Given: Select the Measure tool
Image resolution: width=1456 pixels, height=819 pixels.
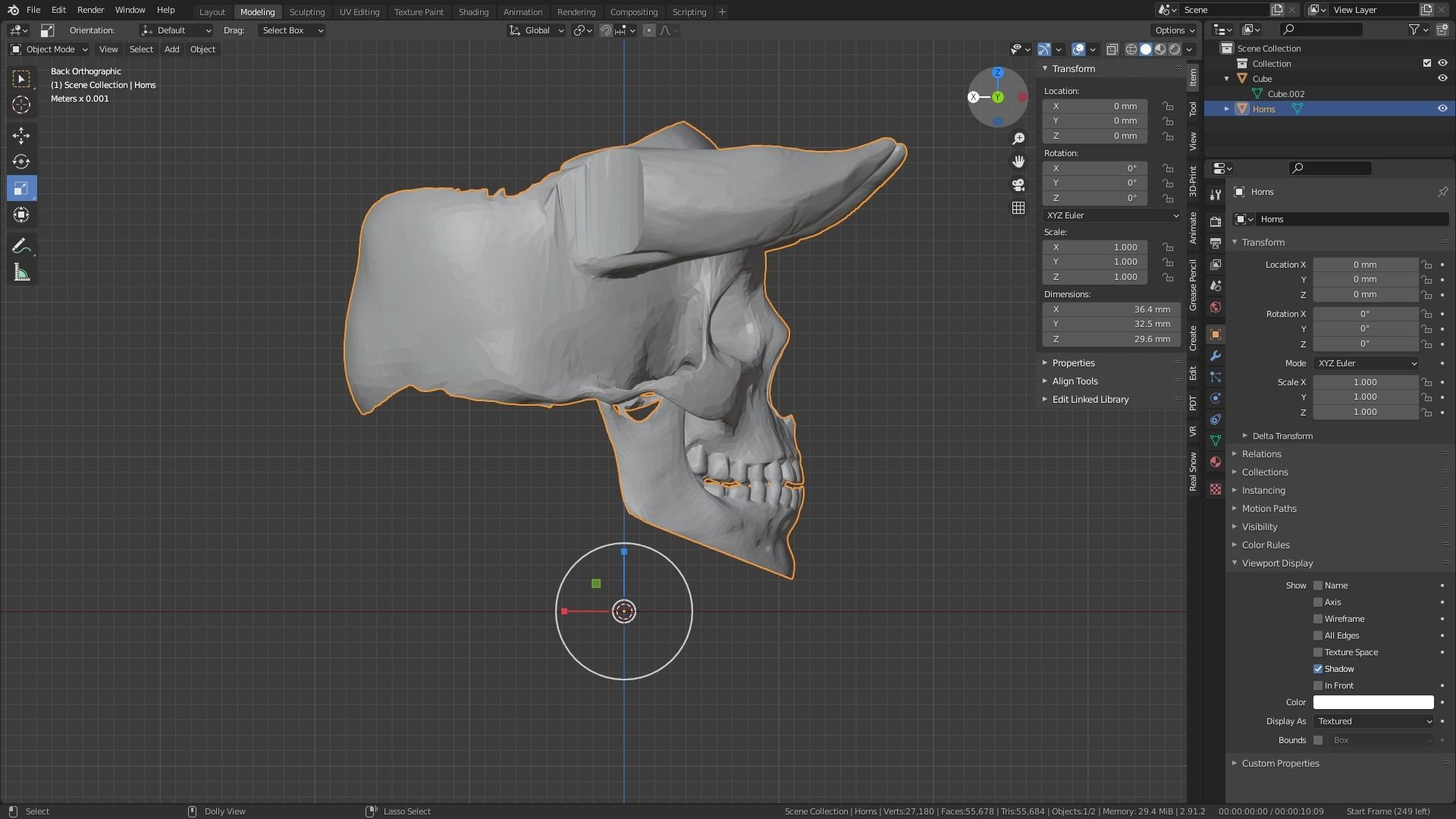Looking at the screenshot, I should coord(21,273).
